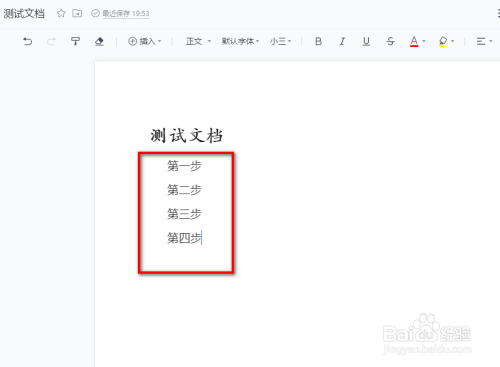500x367 pixels.
Task: Open the 默认字体 font dropdown
Action: pos(240,41)
